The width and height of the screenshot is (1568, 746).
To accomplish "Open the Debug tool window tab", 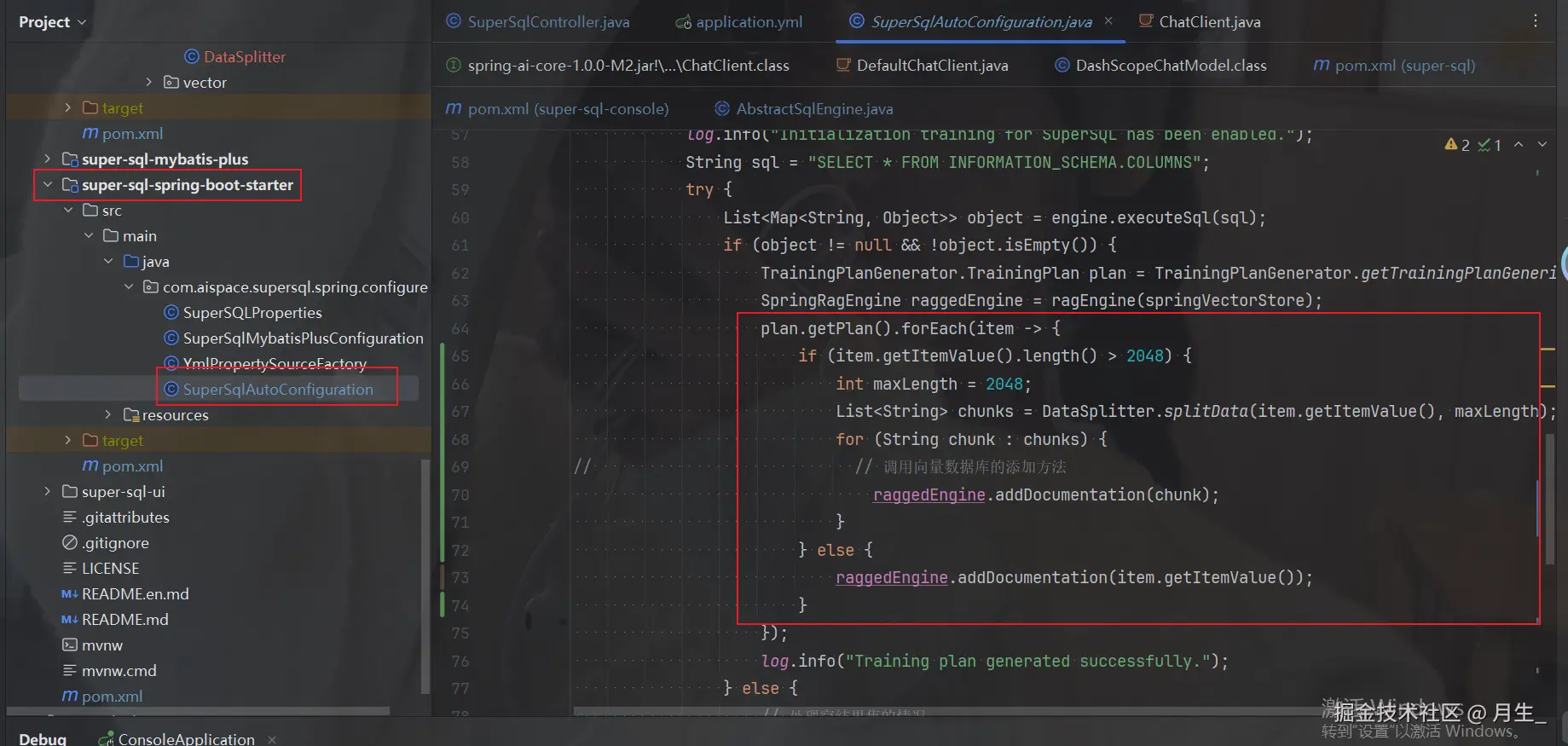I will pos(43,738).
